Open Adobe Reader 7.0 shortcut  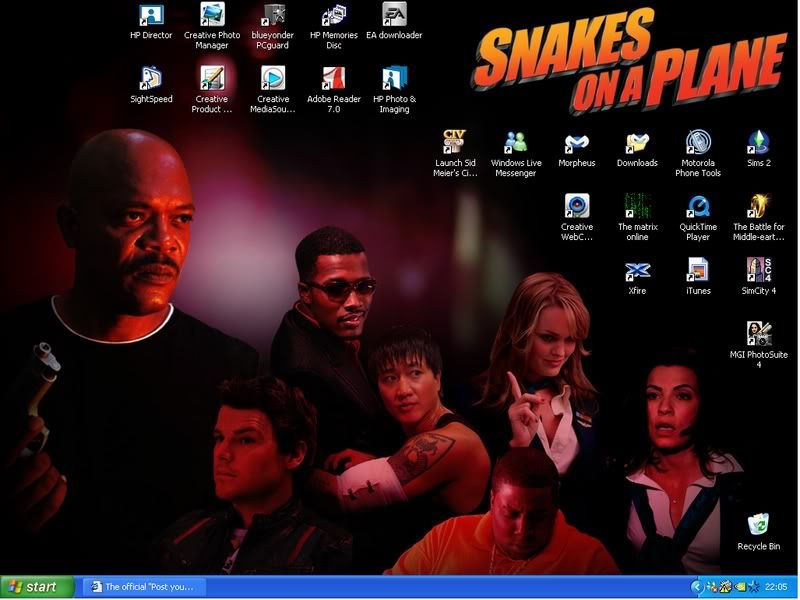click(333, 78)
